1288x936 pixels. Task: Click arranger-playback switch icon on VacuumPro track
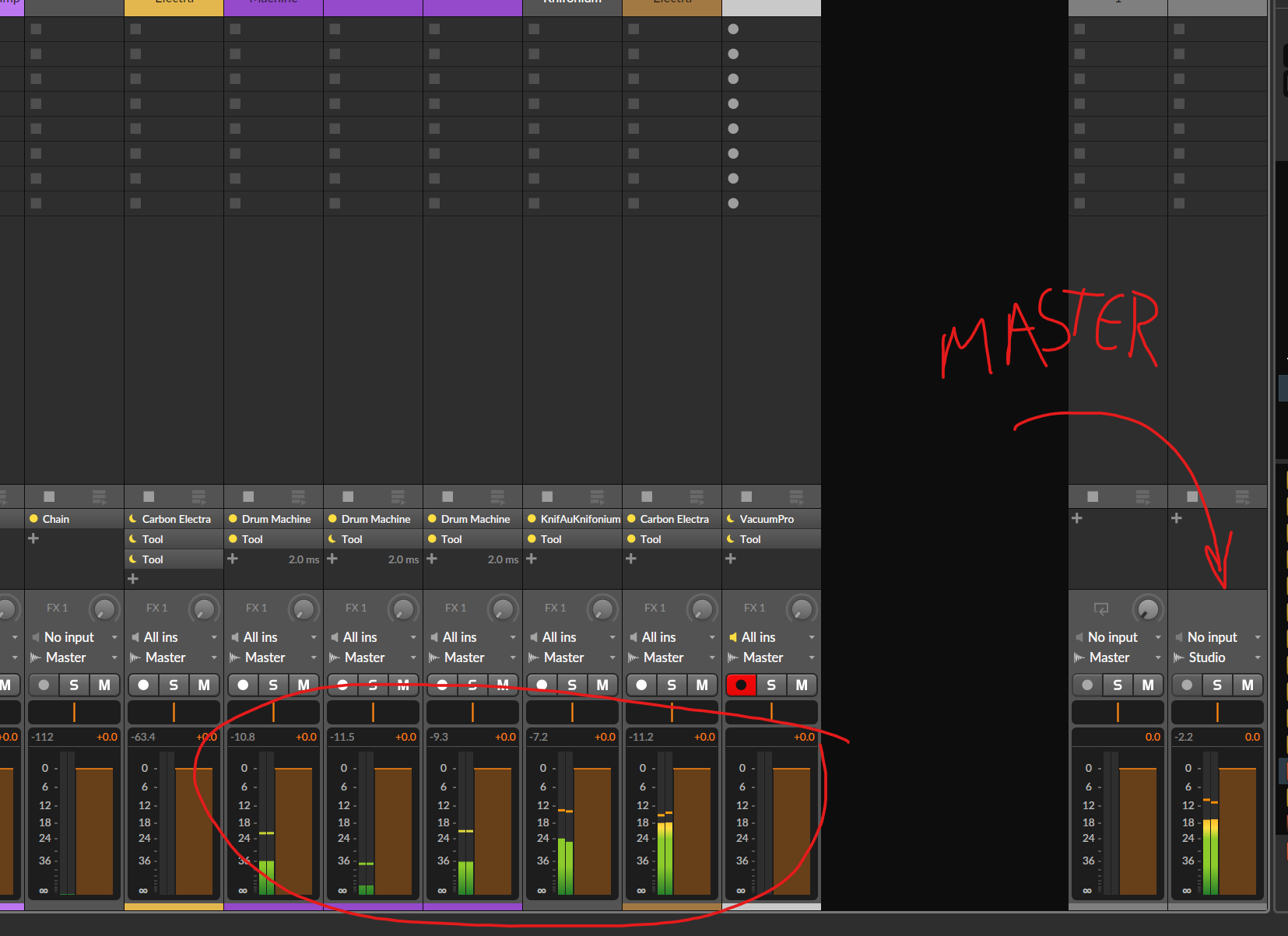796,496
